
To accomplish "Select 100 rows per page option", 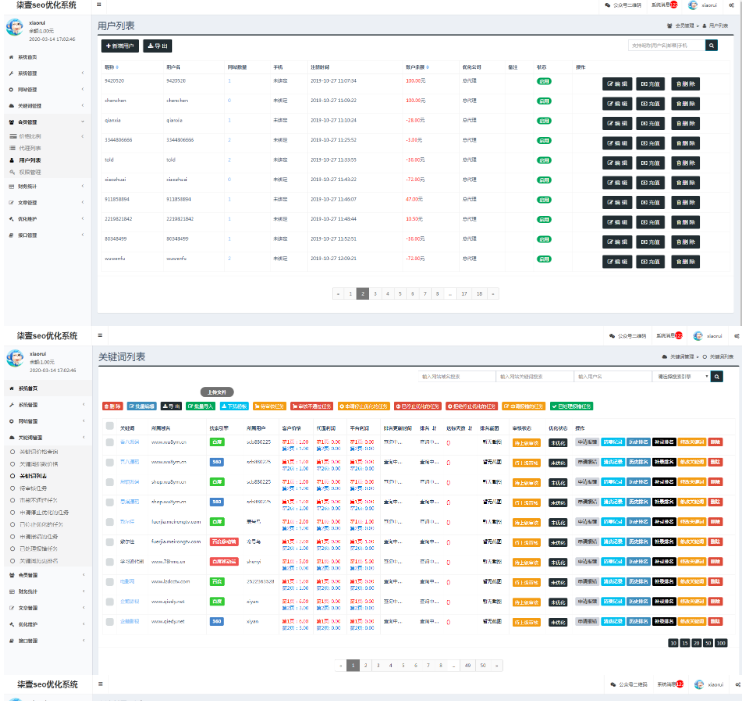I will point(721,643).
